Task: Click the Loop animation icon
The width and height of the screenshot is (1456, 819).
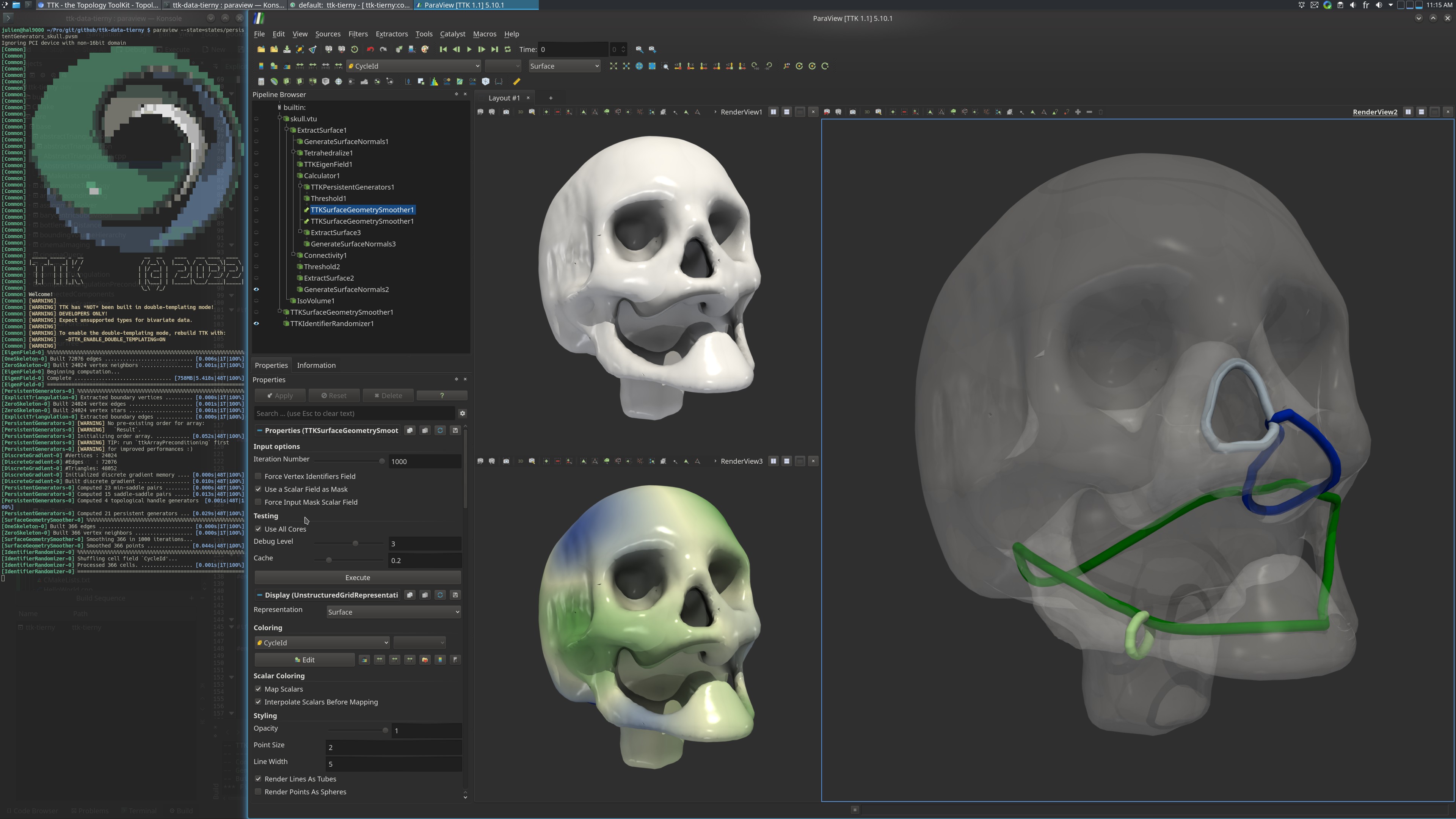Action: (508, 50)
